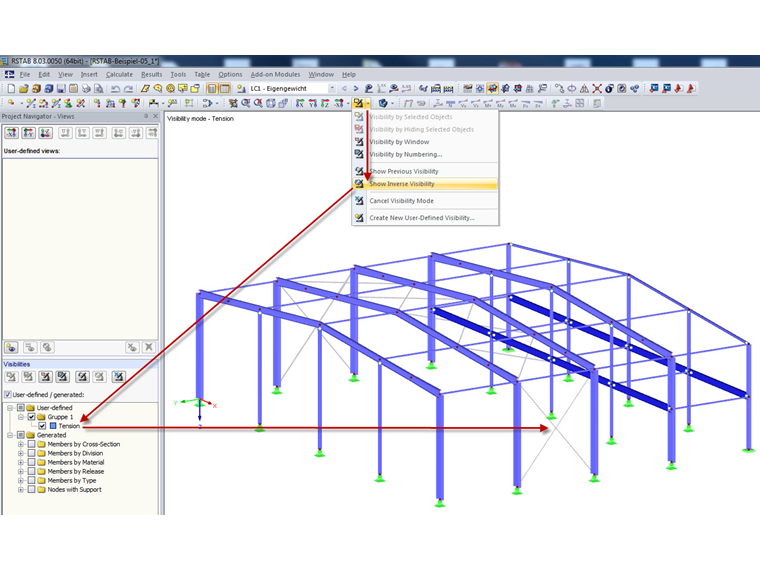Click the red X delete icon in main toolbar
This screenshot has height=570, width=760.
pyautogui.click(x=597, y=88)
